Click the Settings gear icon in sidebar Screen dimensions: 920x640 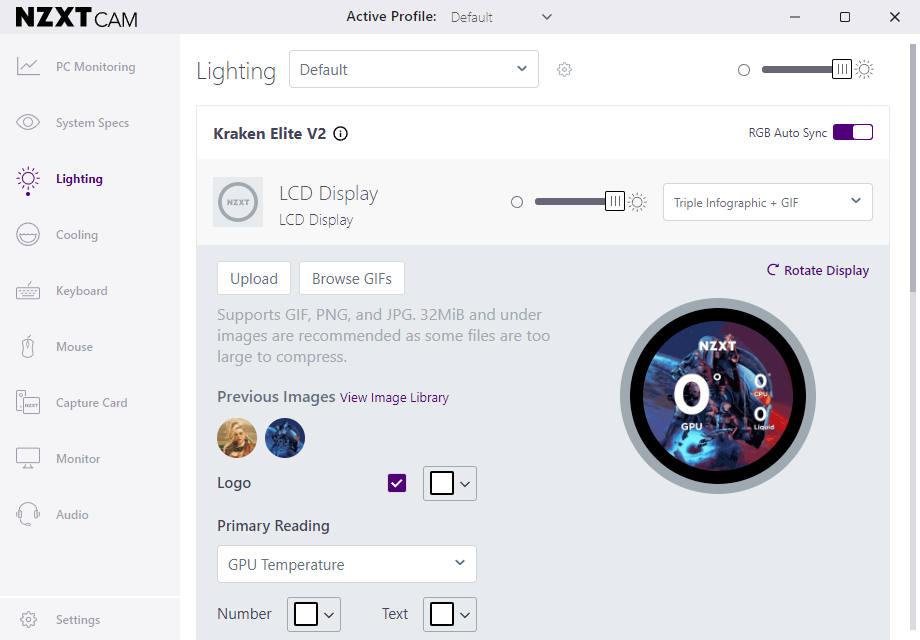pyautogui.click(x=28, y=619)
